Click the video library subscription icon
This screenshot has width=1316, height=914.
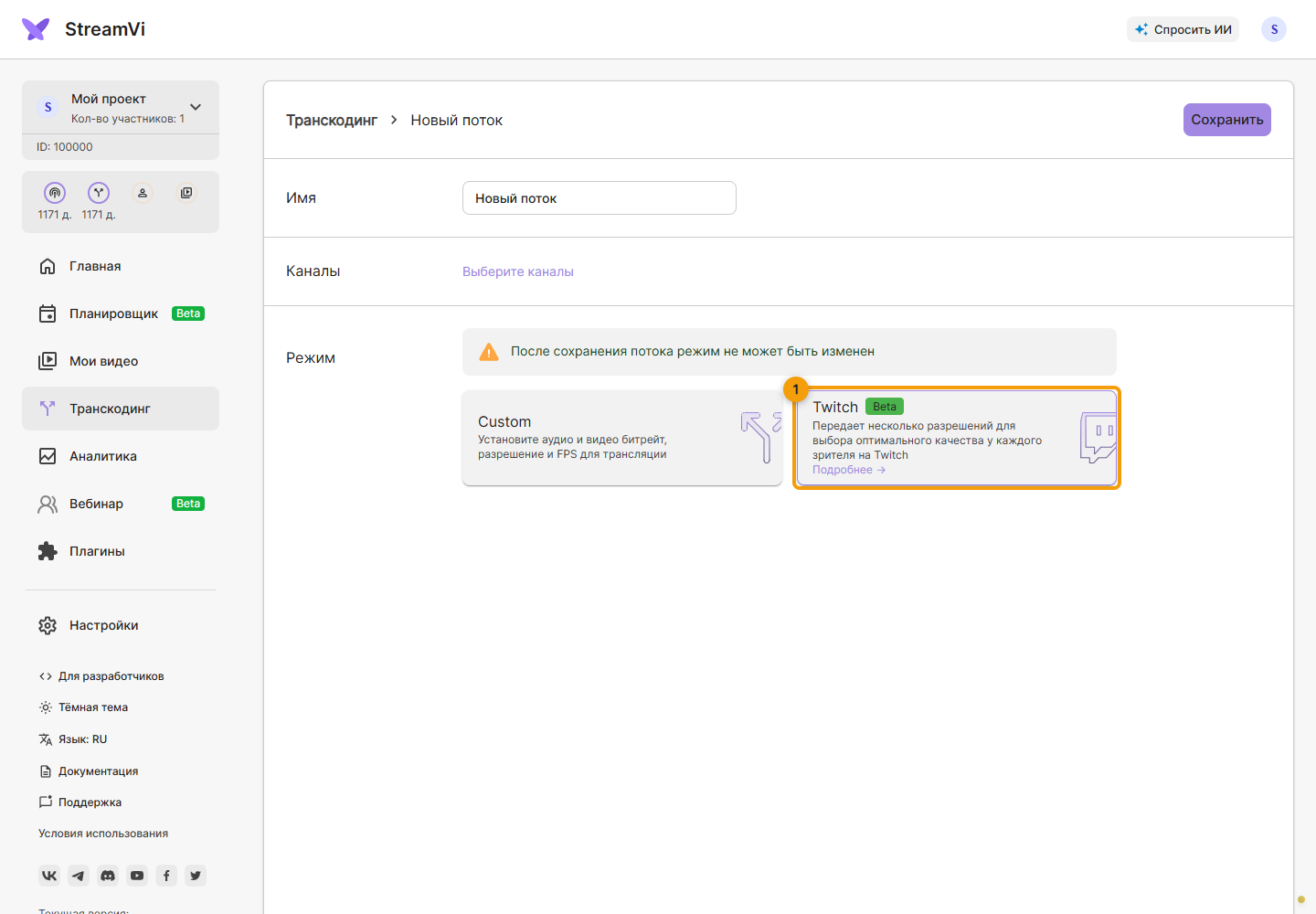pyautogui.click(x=186, y=193)
